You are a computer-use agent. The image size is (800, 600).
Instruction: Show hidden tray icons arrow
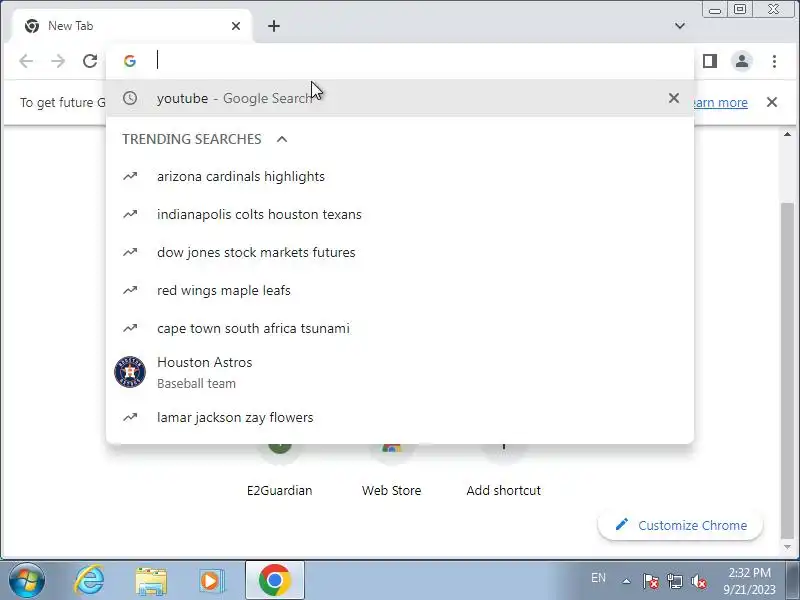click(x=627, y=581)
